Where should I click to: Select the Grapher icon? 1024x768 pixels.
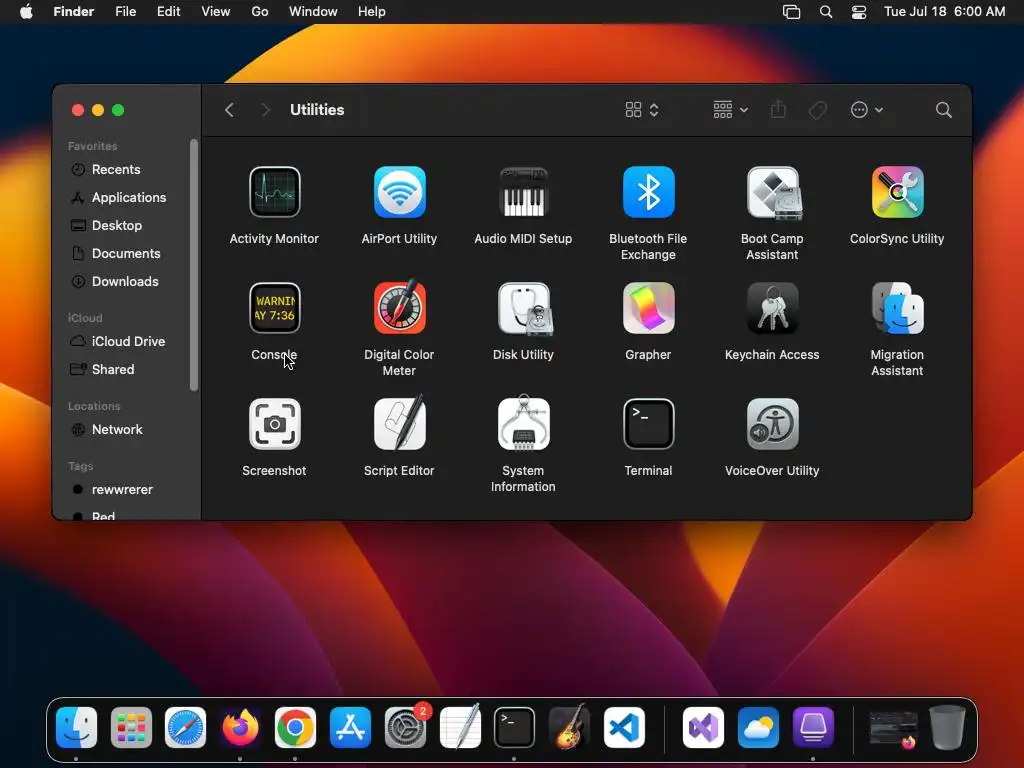[x=648, y=308]
